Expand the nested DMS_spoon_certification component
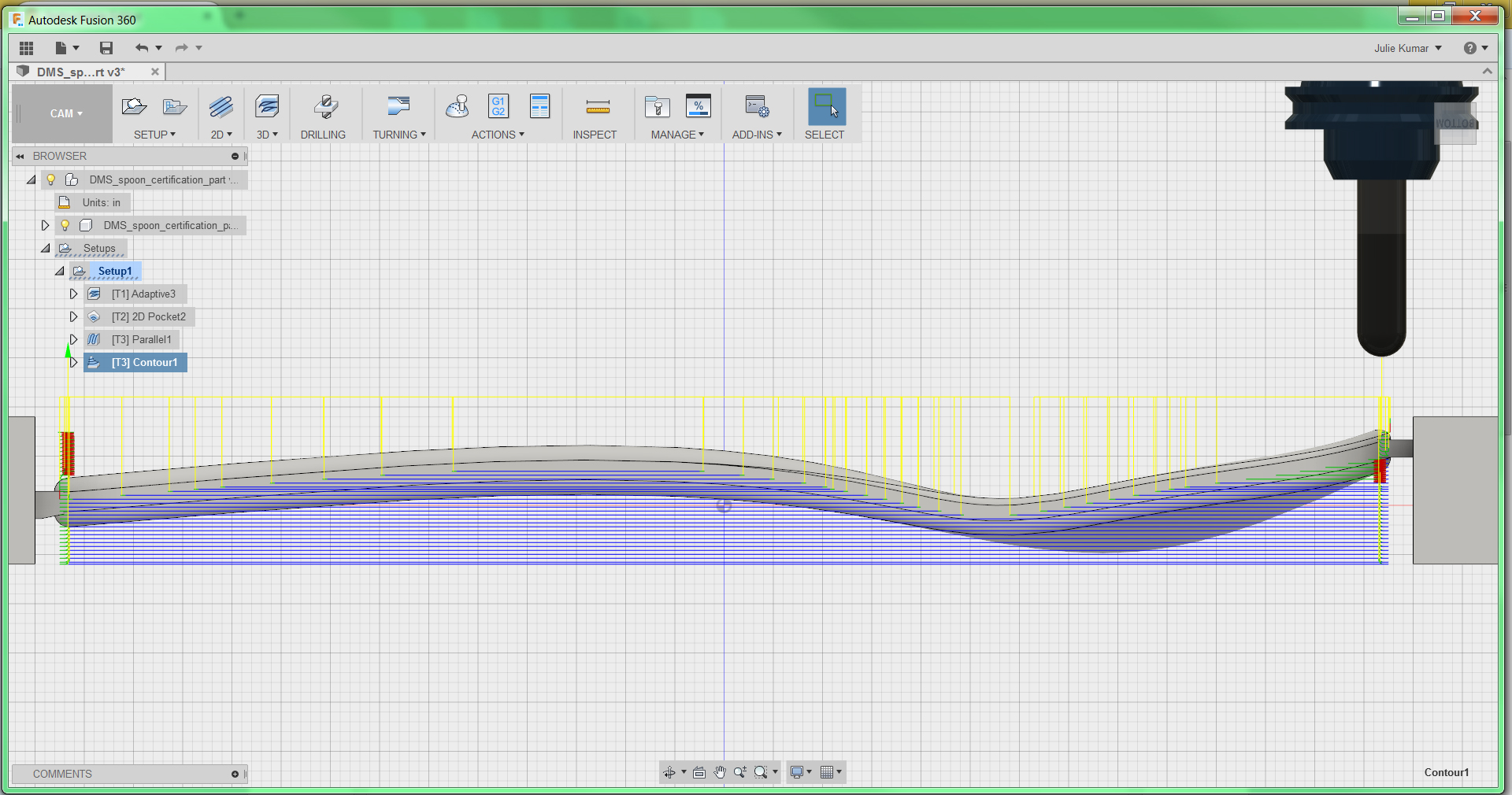 click(46, 225)
